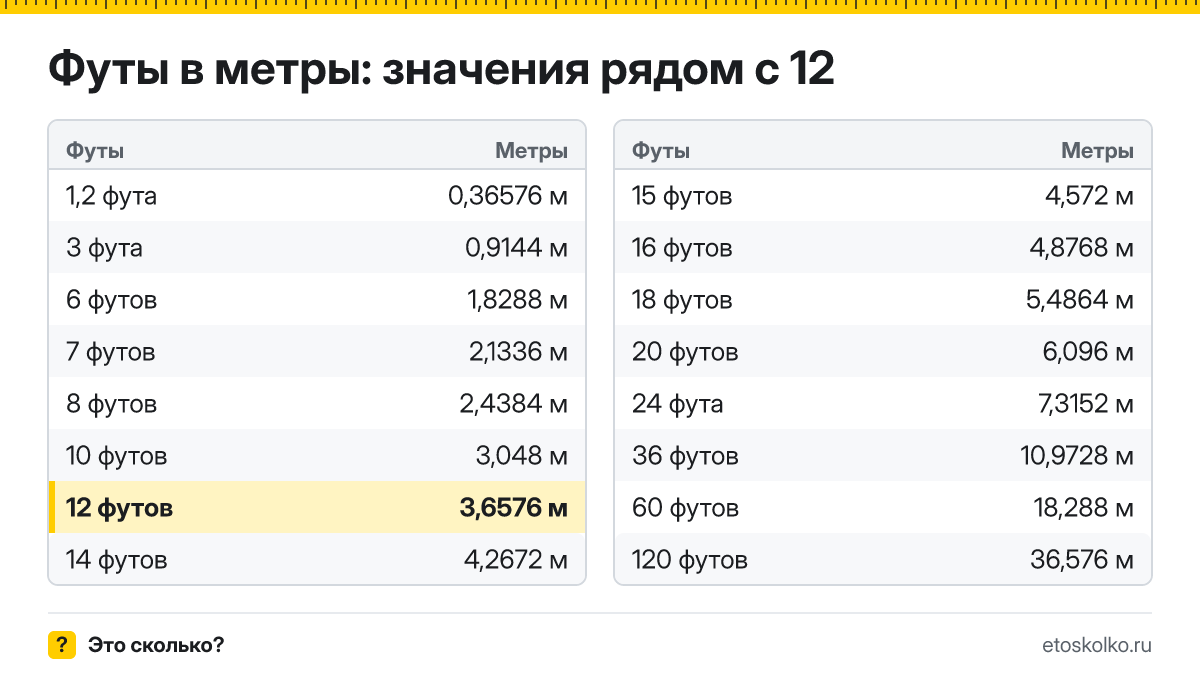Click the heading 'Футы в метры: значения рядом с 12'
Screen dimensions: 1200x677
(441, 71)
